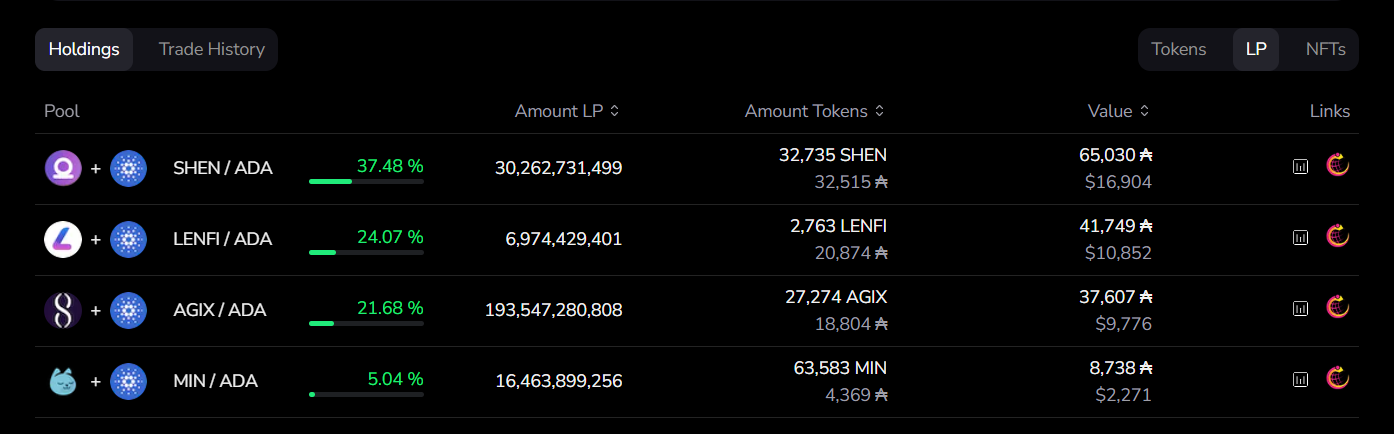
Task: Click the MIN cat token logo
Action: [63, 381]
